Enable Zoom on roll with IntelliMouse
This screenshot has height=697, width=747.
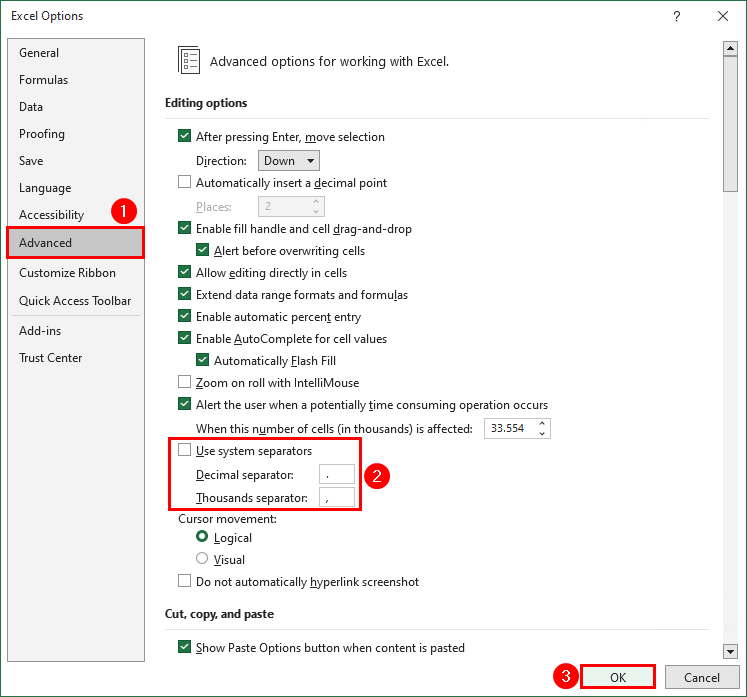[x=184, y=382]
